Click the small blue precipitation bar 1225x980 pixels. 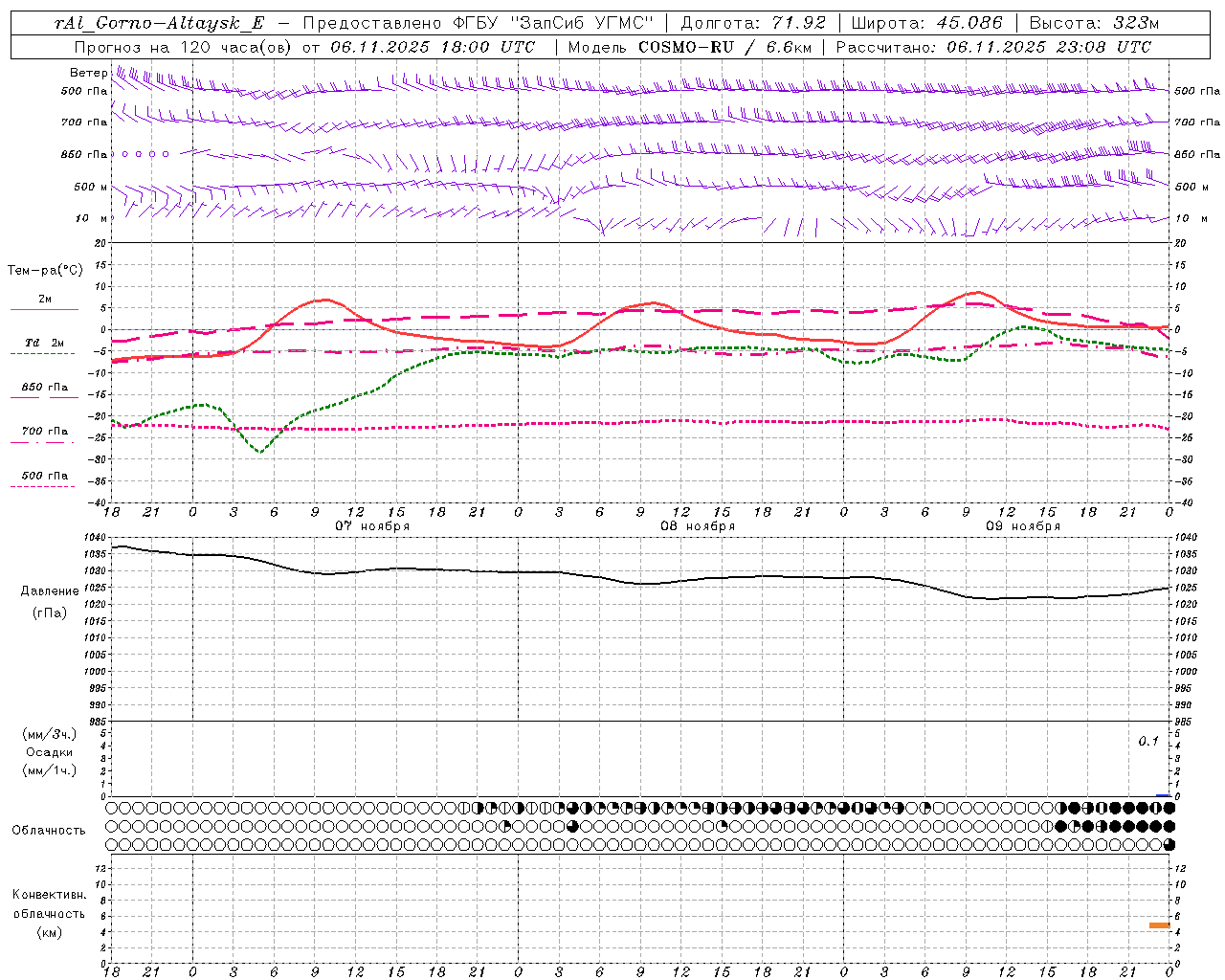tap(1163, 795)
